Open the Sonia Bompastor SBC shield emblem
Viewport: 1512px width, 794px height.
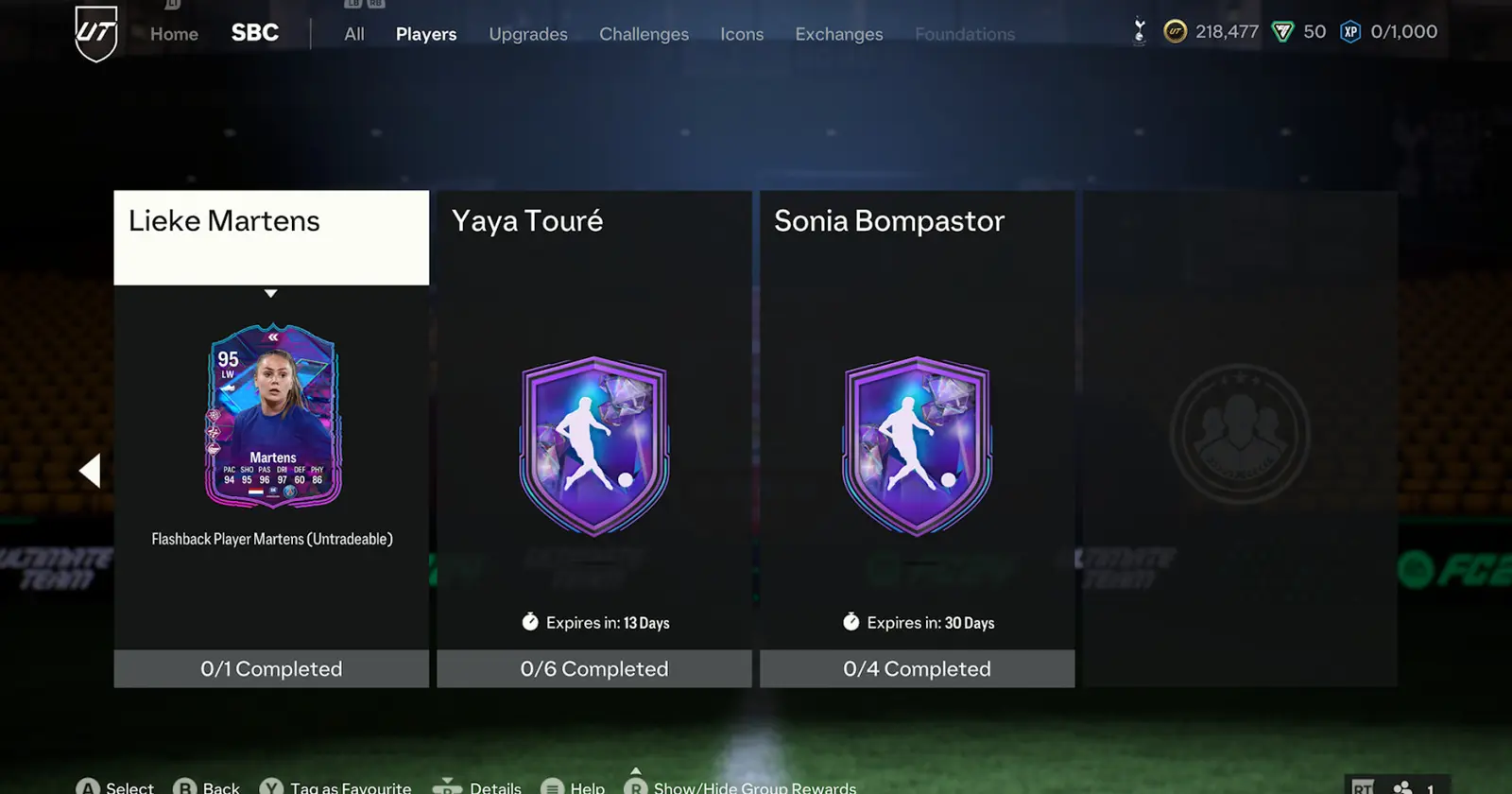tap(918, 446)
